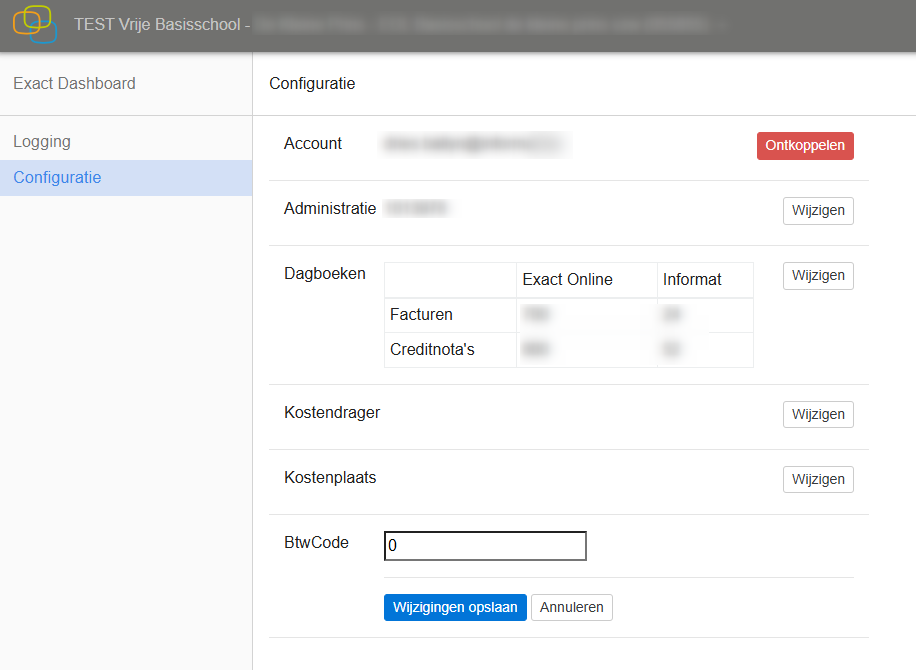Image resolution: width=916 pixels, height=670 pixels.
Task: Click Wijzigen next to Kostendrager
Action: coord(817,415)
